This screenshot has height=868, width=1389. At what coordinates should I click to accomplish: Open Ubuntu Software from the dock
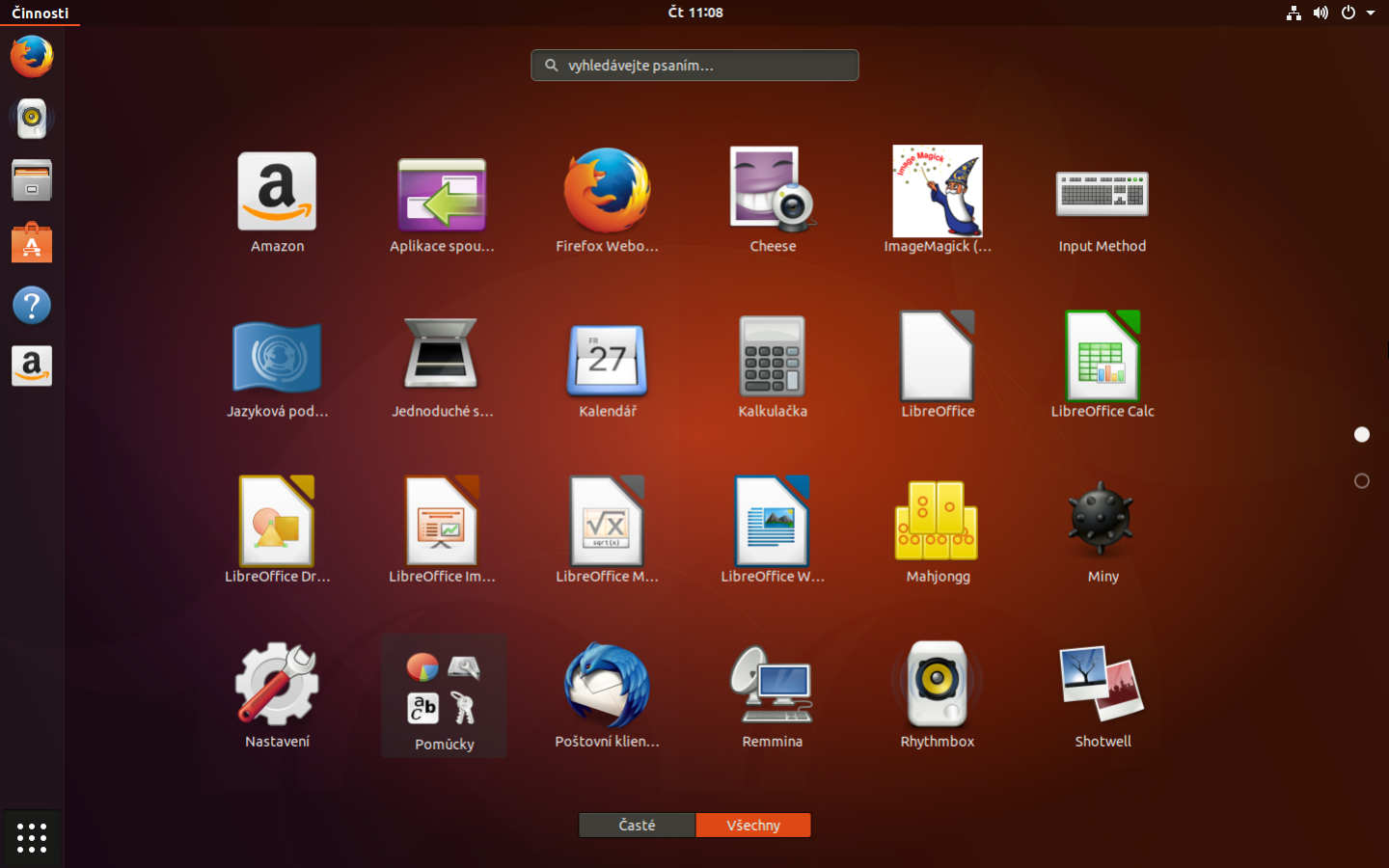(x=32, y=243)
